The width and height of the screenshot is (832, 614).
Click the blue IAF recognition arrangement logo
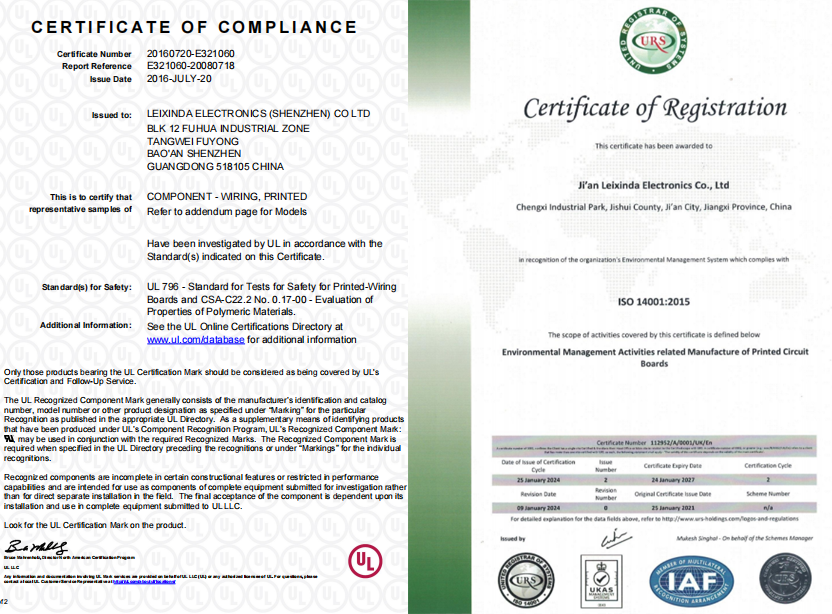691,581
